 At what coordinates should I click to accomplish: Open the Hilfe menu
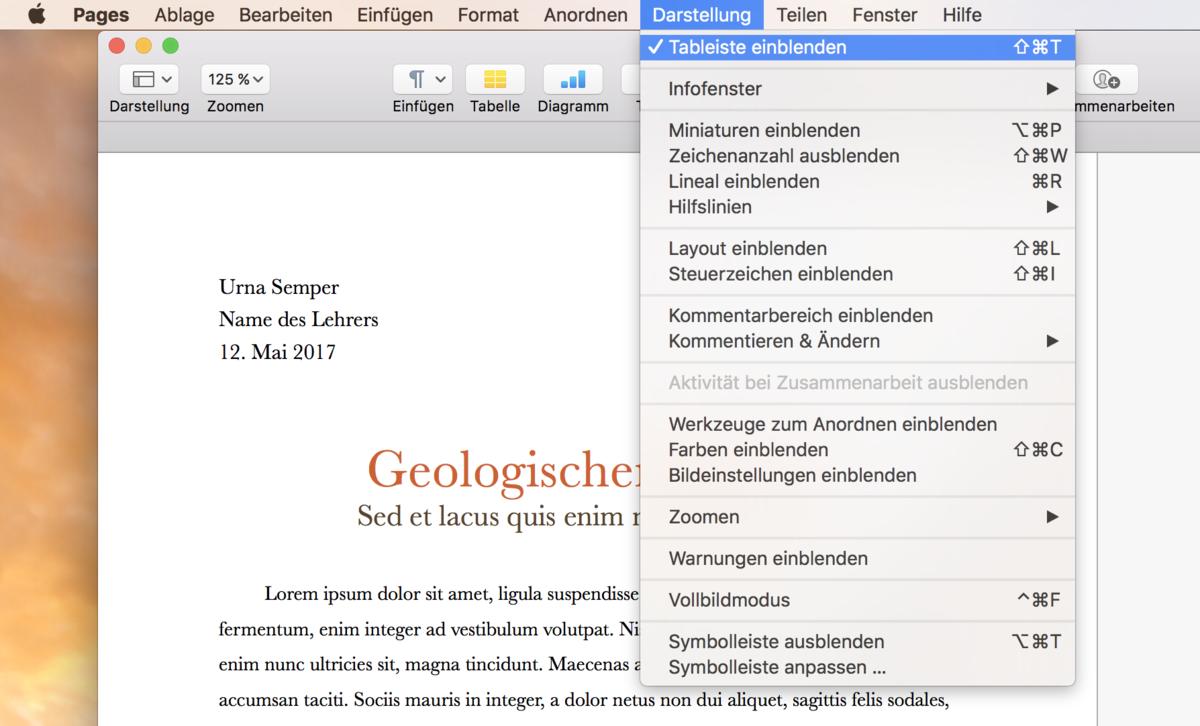click(x=962, y=14)
